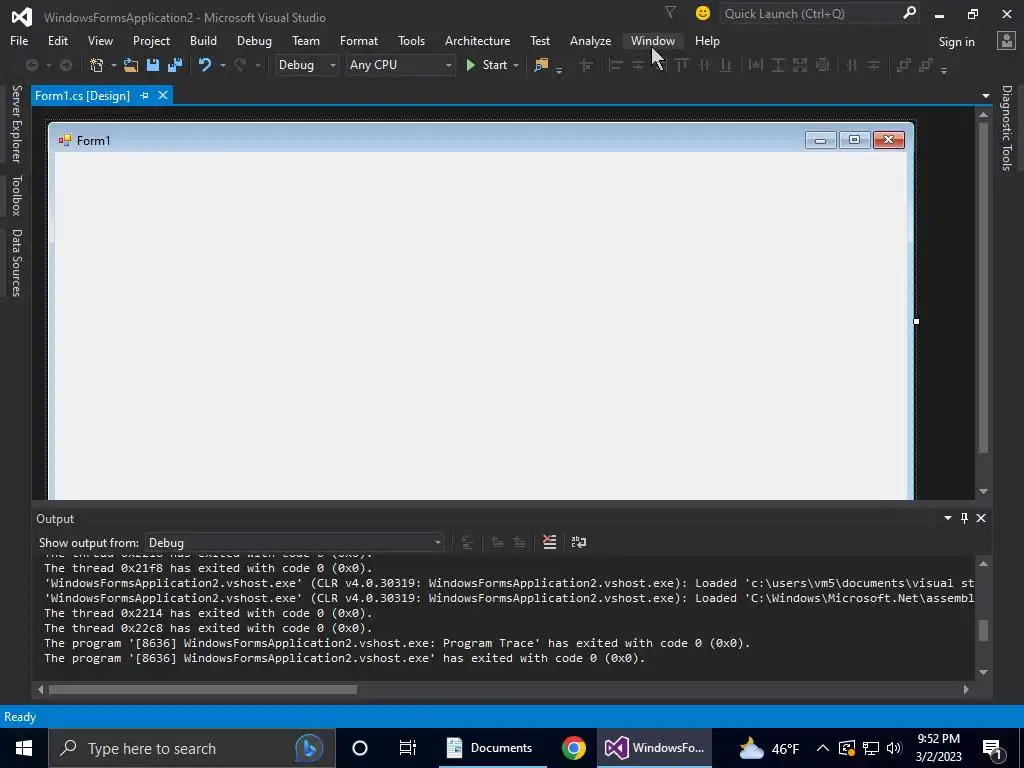
Task: Click the Find in Files toolbar icon
Action: (541, 65)
